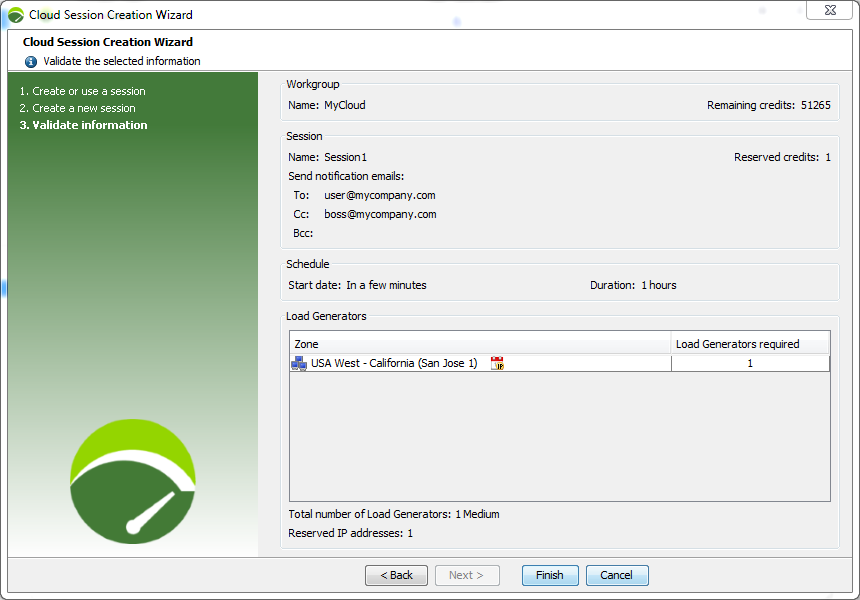Click the Load Generators required value 1

(x=750, y=363)
